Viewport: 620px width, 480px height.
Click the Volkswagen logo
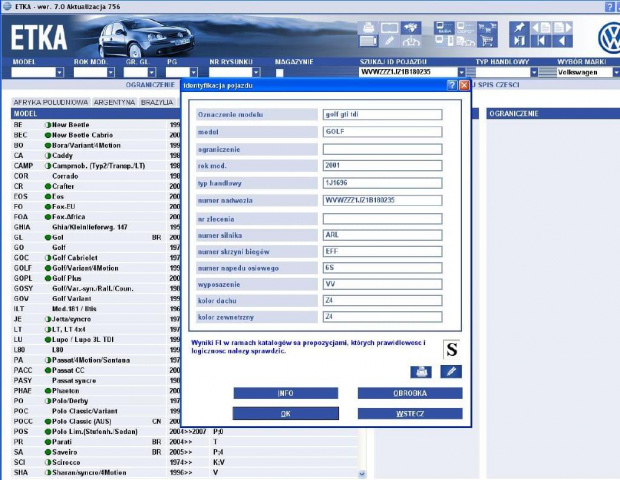(609, 38)
